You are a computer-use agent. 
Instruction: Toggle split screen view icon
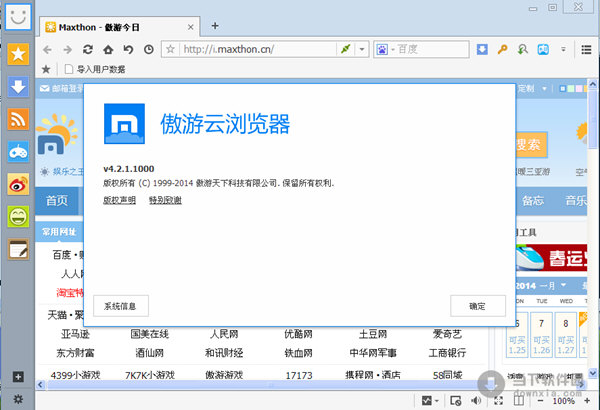[x=519, y=400]
